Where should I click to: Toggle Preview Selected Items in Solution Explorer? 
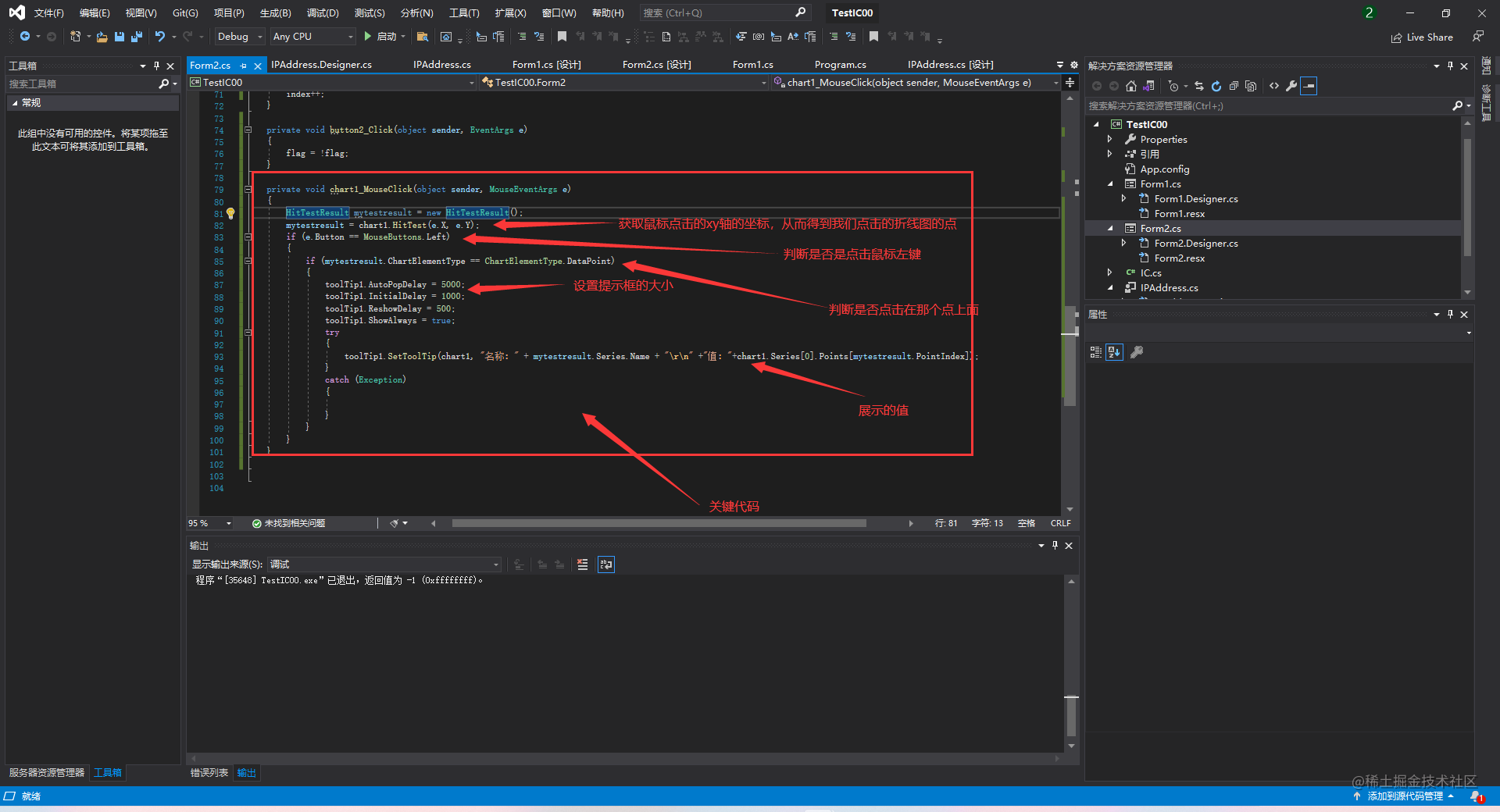(x=1309, y=86)
